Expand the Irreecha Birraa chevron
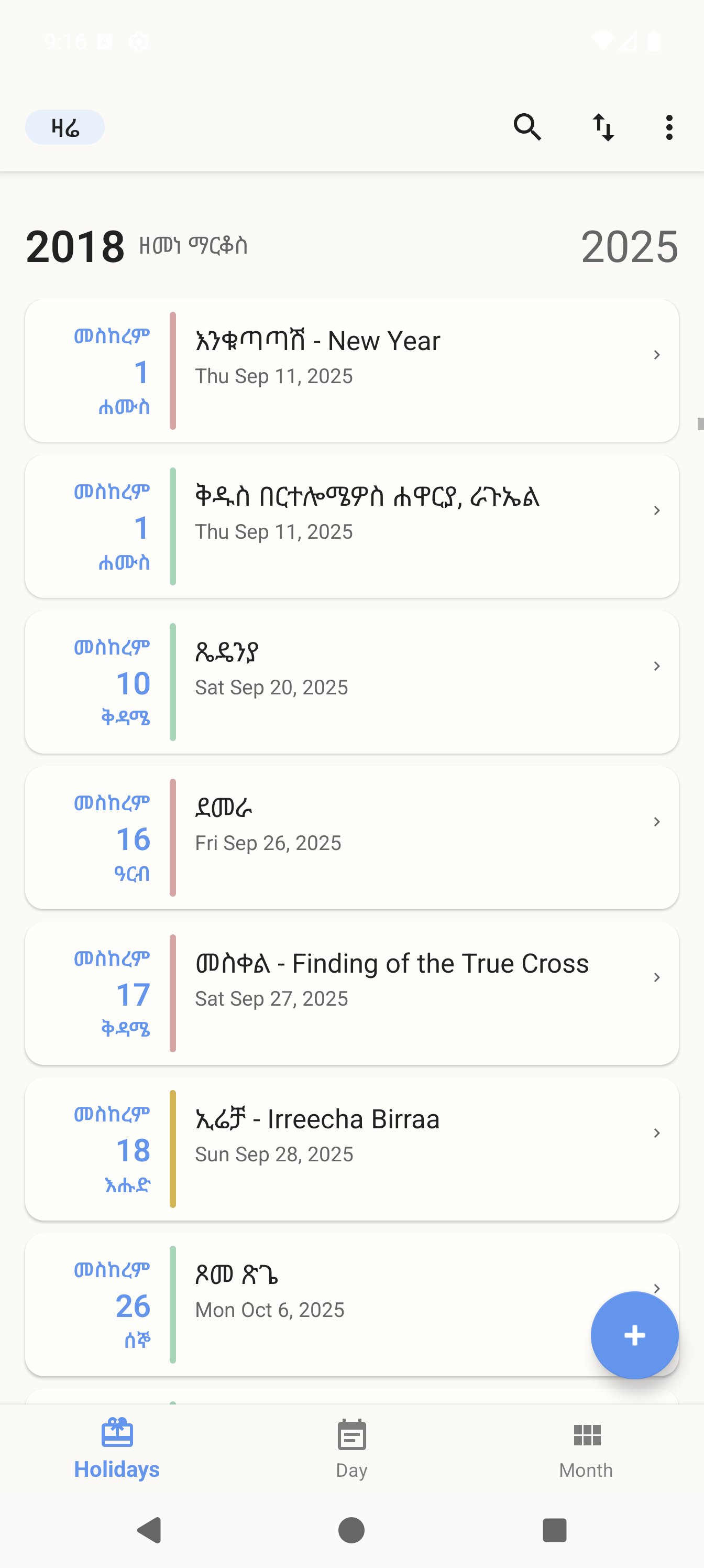Screen dimensions: 704x1568 pyautogui.click(x=656, y=1133)
